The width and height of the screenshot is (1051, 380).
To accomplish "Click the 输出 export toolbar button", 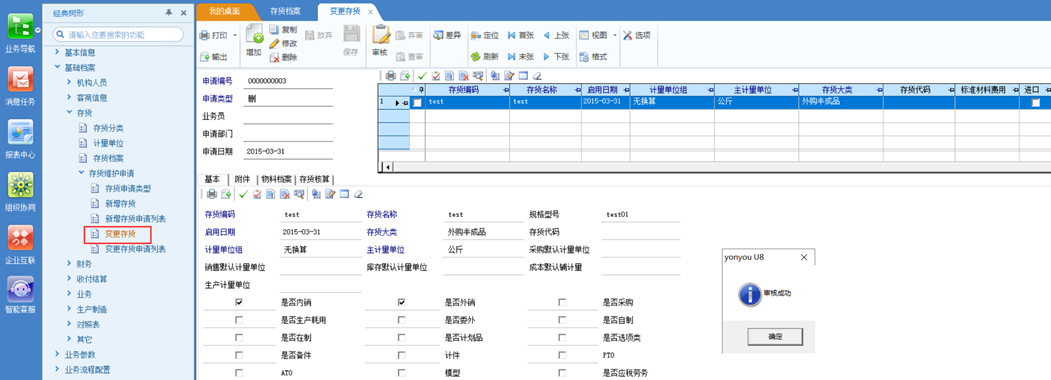I will [x=214, y=57].
